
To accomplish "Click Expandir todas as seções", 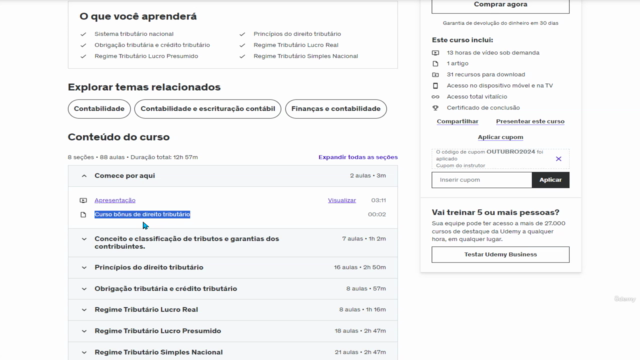I will [358, 157].
